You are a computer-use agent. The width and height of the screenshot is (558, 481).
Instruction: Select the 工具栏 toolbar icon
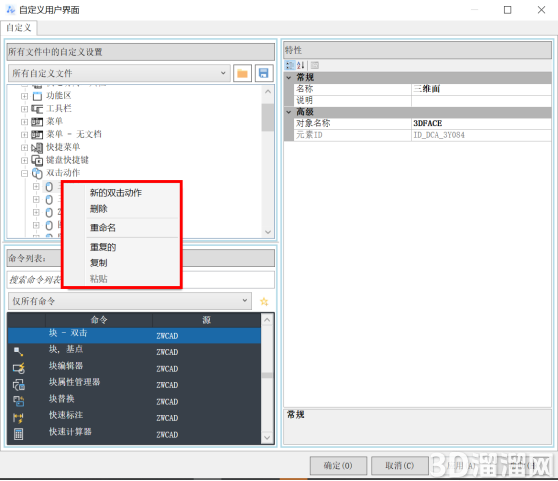[37, 109]
